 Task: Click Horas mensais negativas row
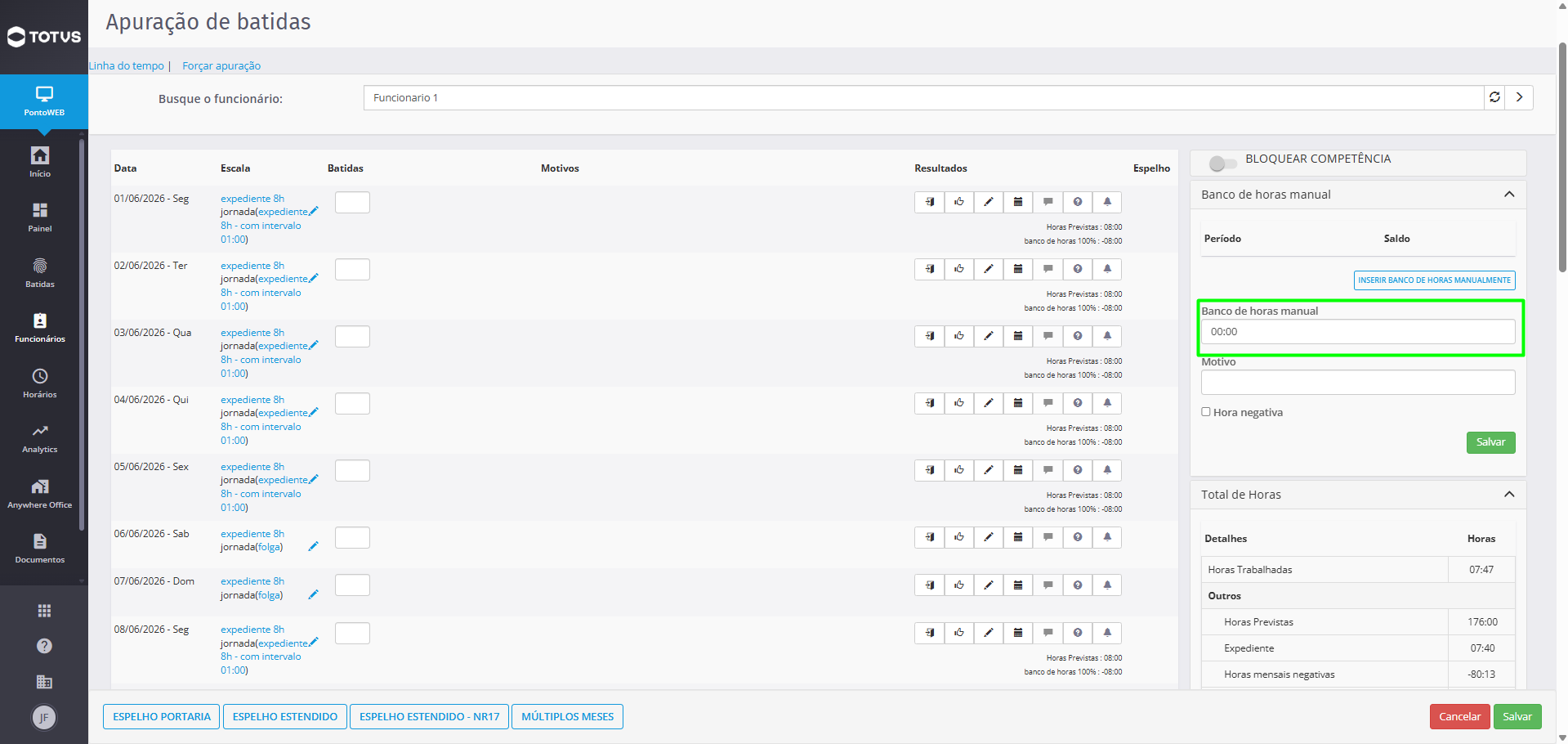(1358, 675)
